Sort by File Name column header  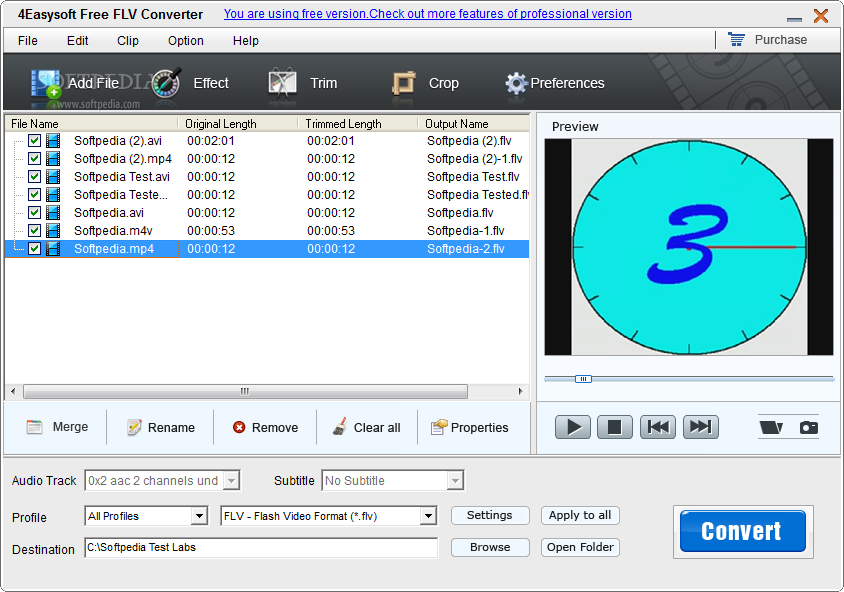coord(92,124)
